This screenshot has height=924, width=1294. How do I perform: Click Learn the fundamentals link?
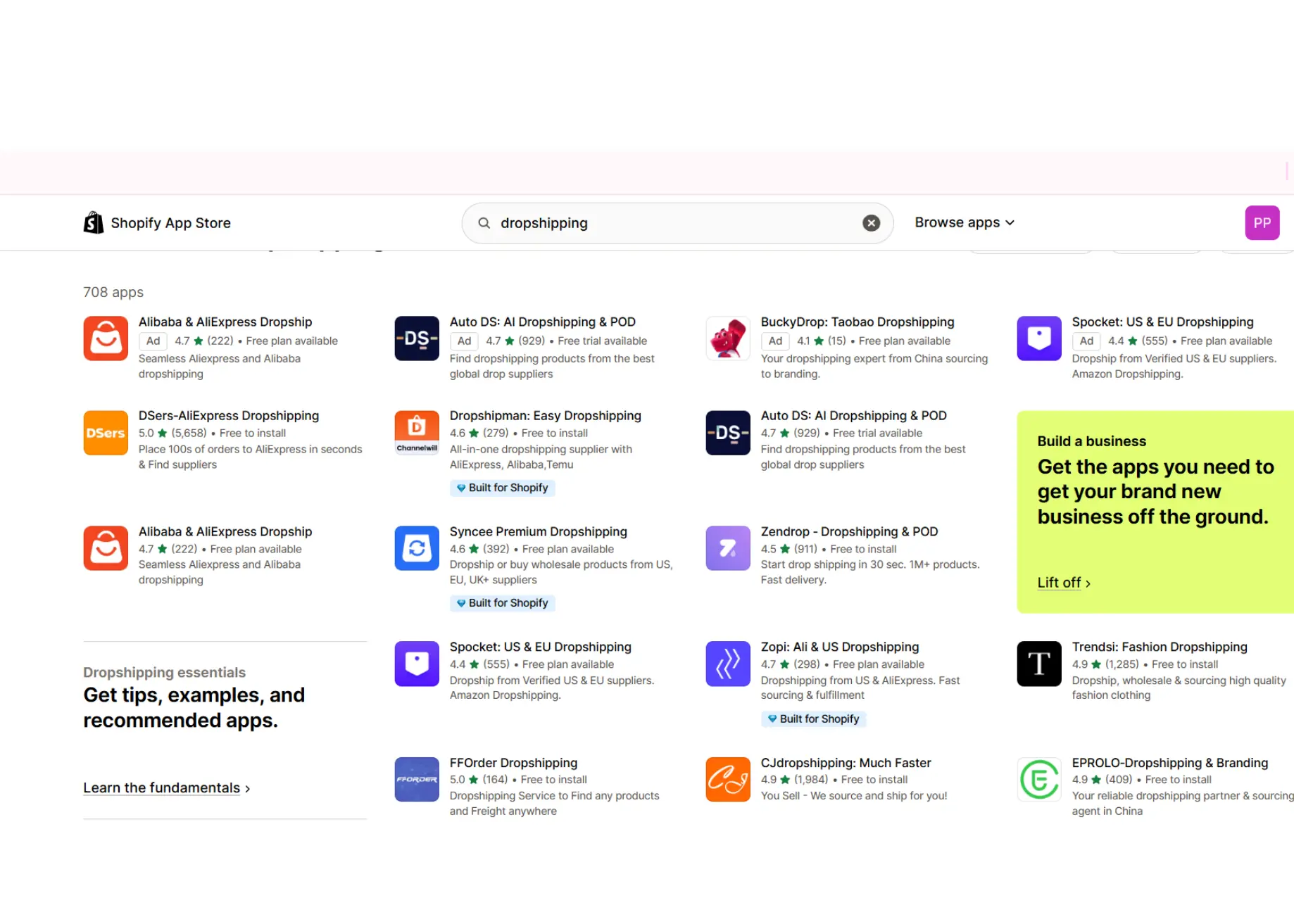click(x=167, y=788)
